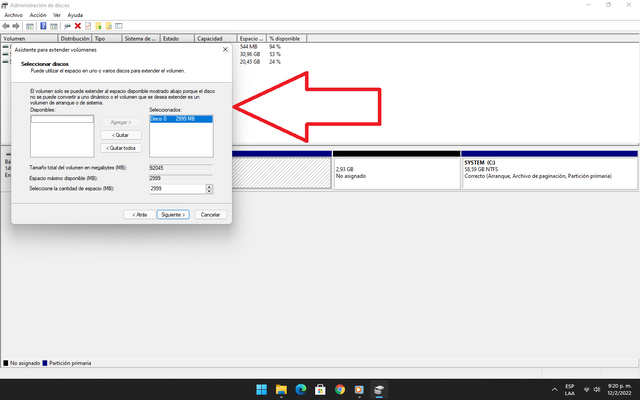640x400 pixels.
Task: Open the blue Help question mark icon
Action: (43, 26)
